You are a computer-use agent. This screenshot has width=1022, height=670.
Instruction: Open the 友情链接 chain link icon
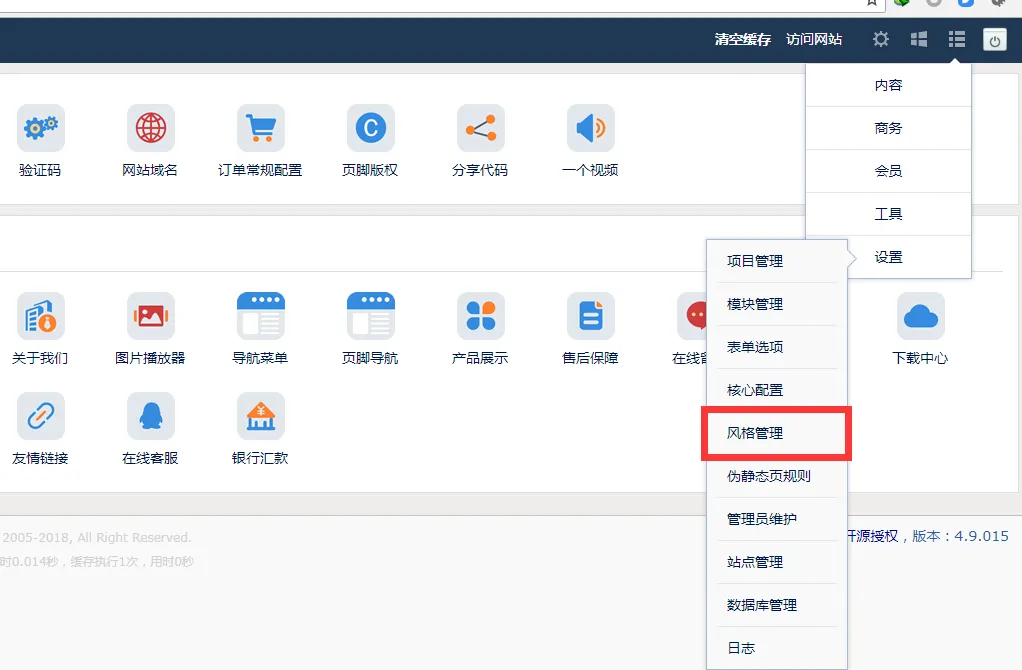coord(41,416)
